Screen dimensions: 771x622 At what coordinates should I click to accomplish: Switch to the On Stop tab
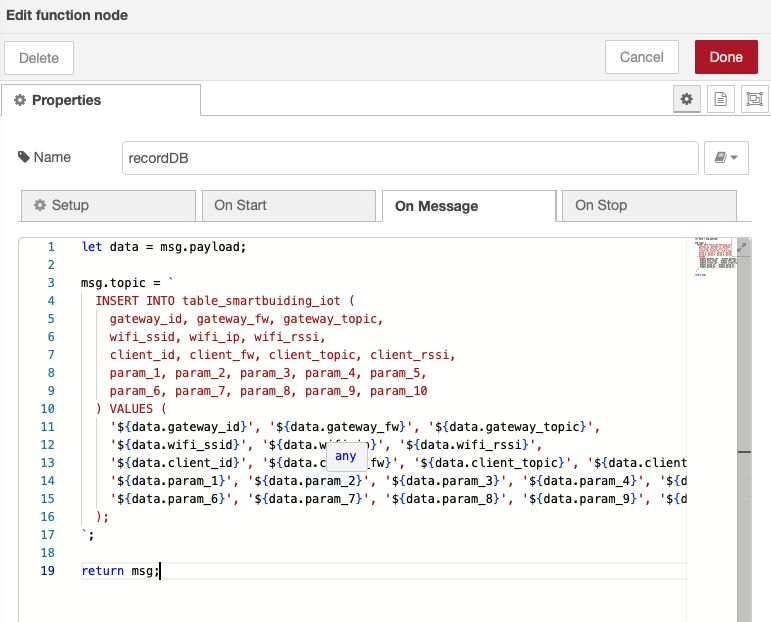pyautogui.click(x=649, y=206)
